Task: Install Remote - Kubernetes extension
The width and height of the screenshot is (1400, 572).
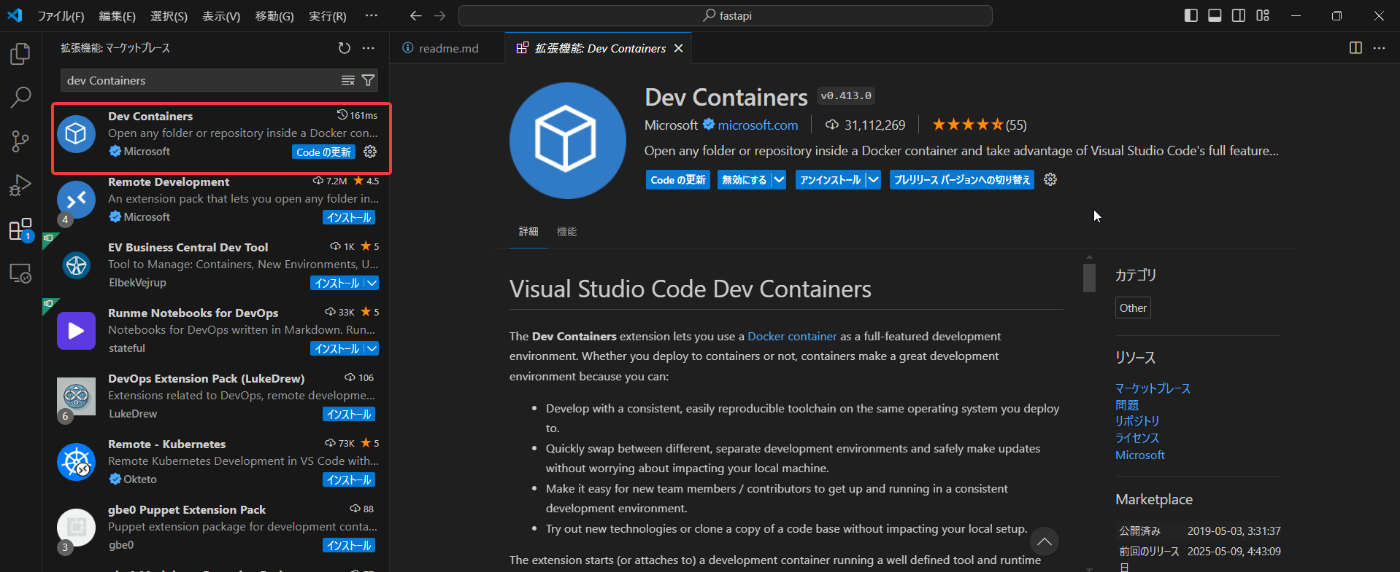Action: pyautogui.click(x=350, y=480)
